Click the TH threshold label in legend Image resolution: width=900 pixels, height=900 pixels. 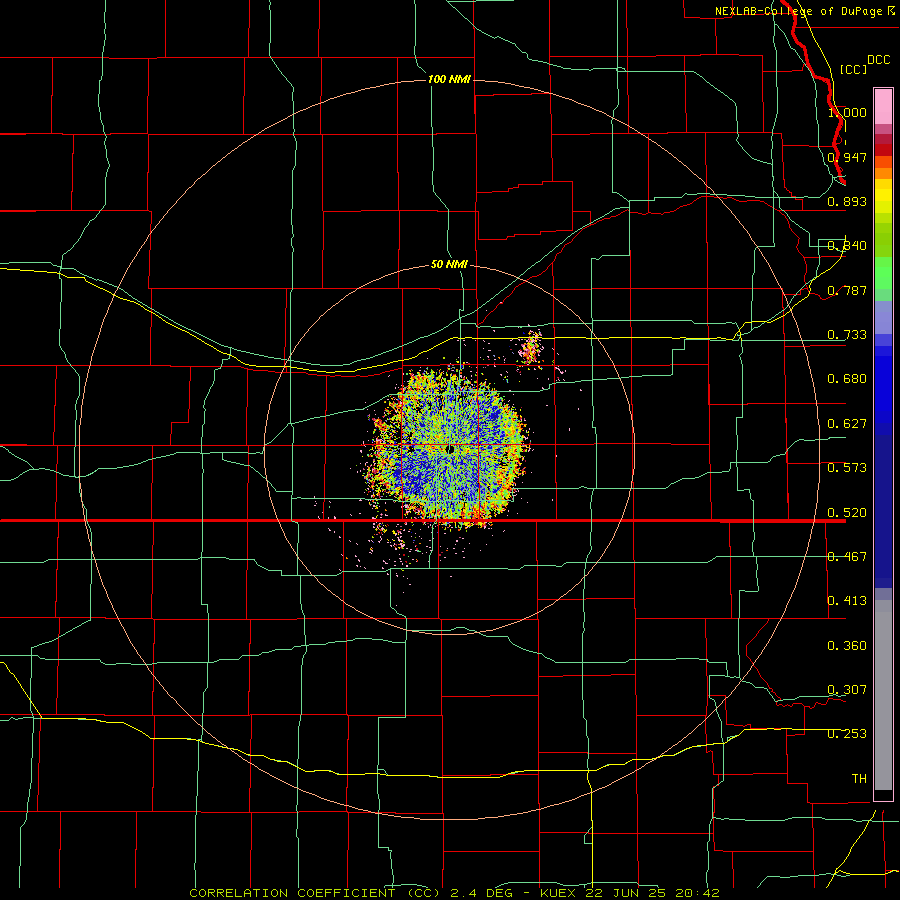[x=859, y=778]
